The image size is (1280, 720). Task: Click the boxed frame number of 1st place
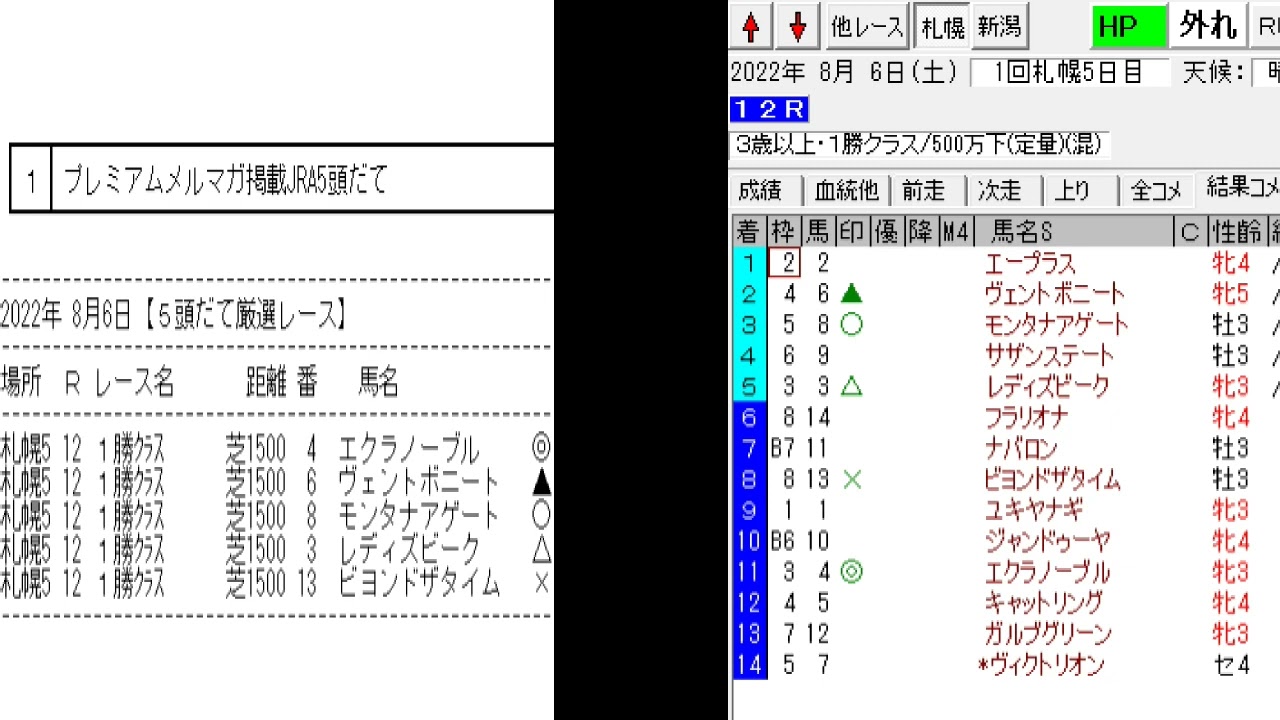click(x=785, y=263)
